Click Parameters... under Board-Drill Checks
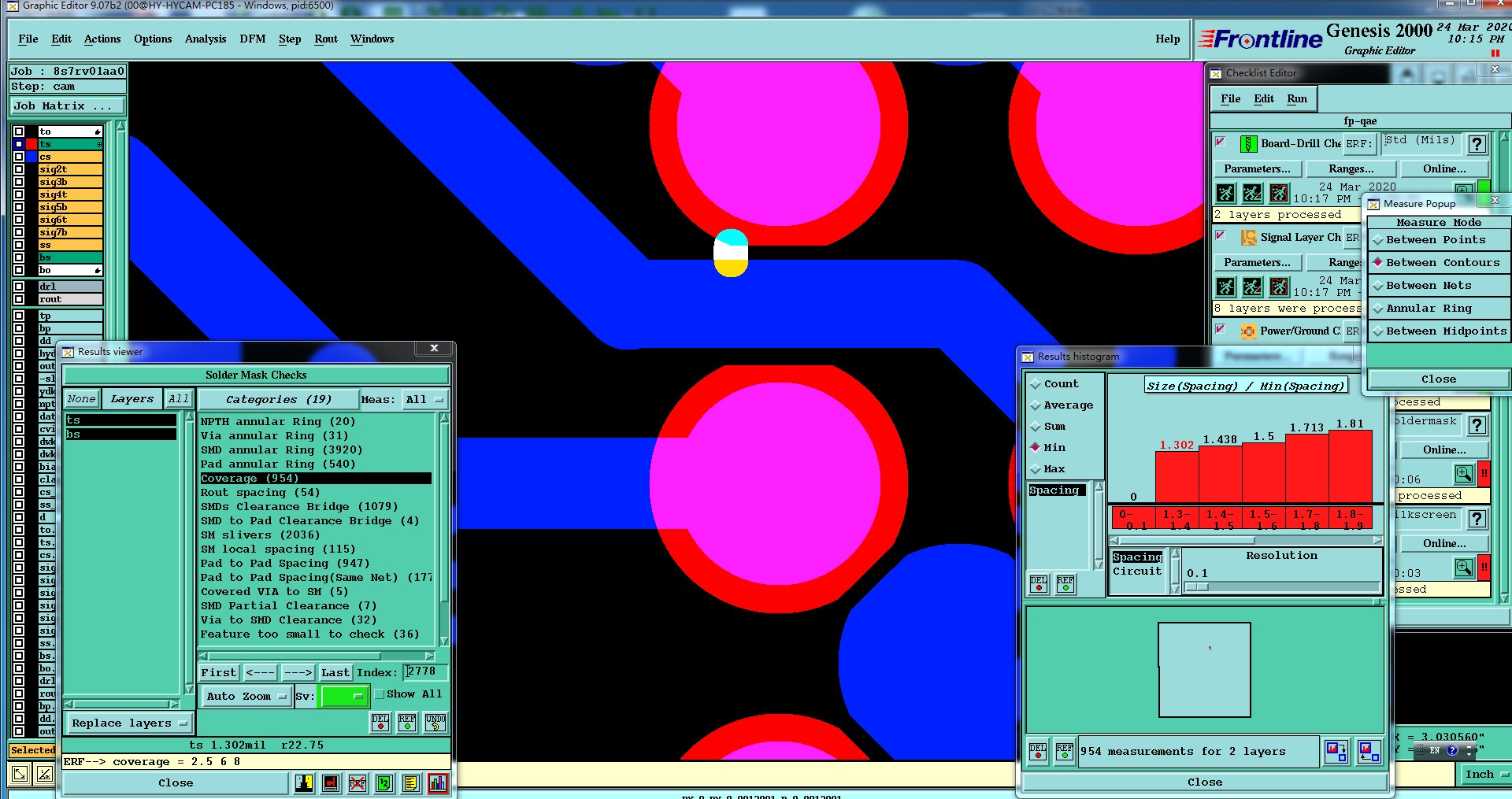Image resolution: width=1512 pixels, height=799 pixels. click(1257, 168)
